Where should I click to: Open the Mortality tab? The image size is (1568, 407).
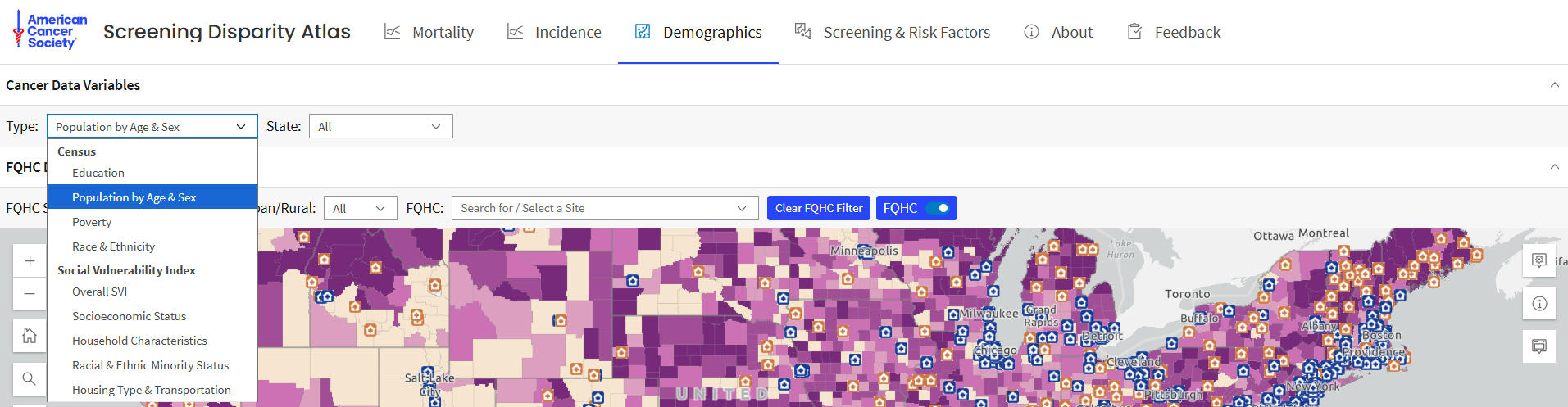tap(429, 32)
